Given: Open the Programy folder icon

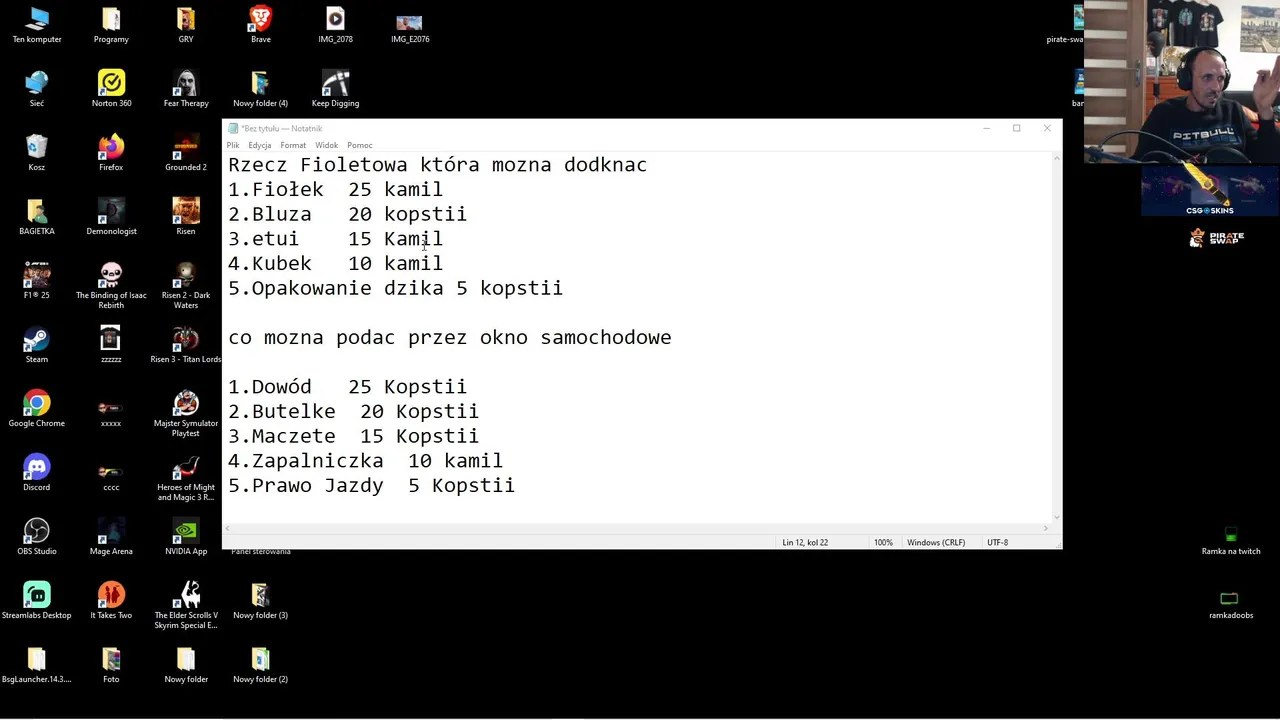Looking at the screenshot, I should point(111,25).
